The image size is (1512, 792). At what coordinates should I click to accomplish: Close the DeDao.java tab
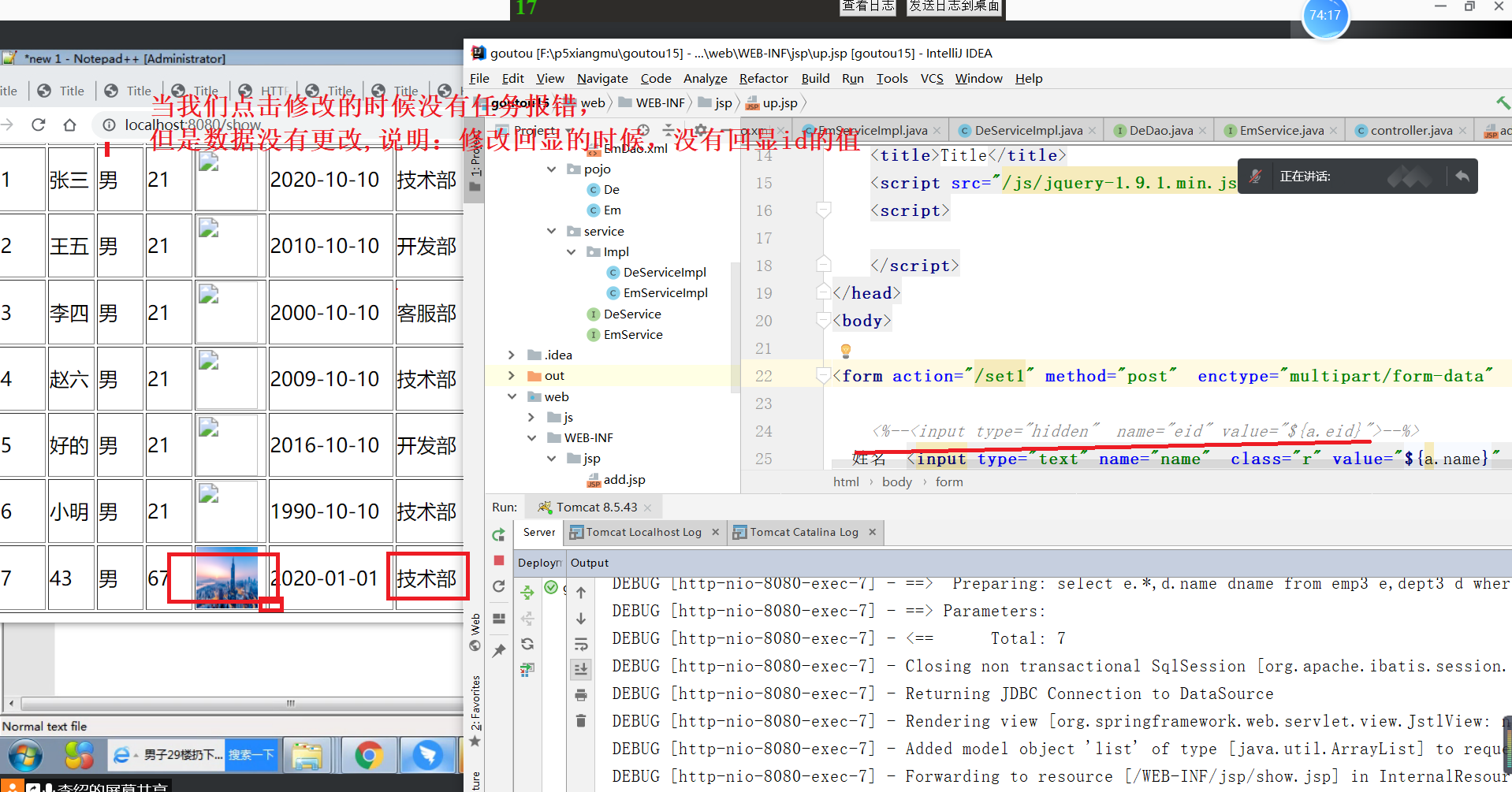[x=1203, y=131]
